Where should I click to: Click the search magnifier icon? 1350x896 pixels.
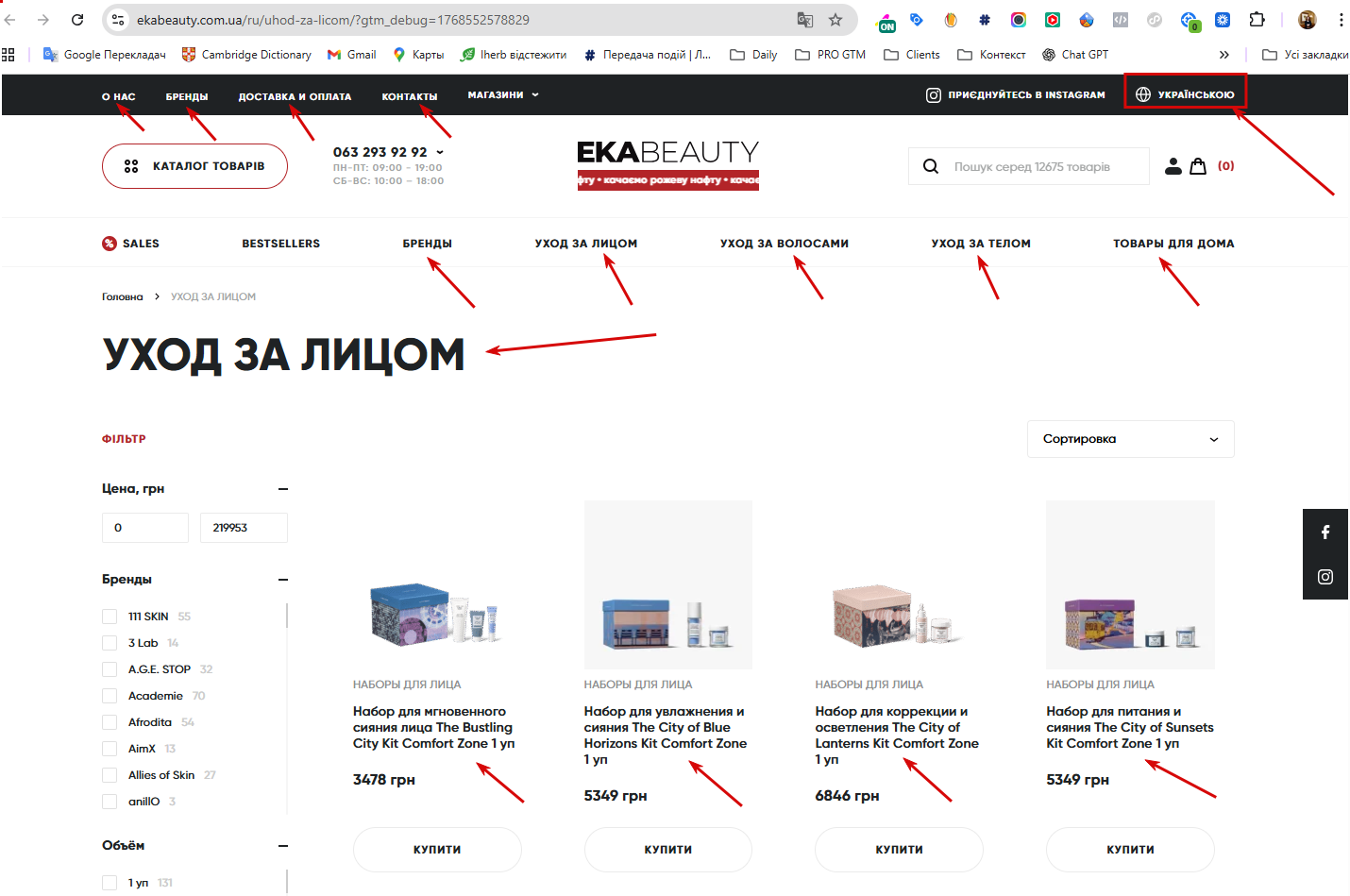(930, 166)
